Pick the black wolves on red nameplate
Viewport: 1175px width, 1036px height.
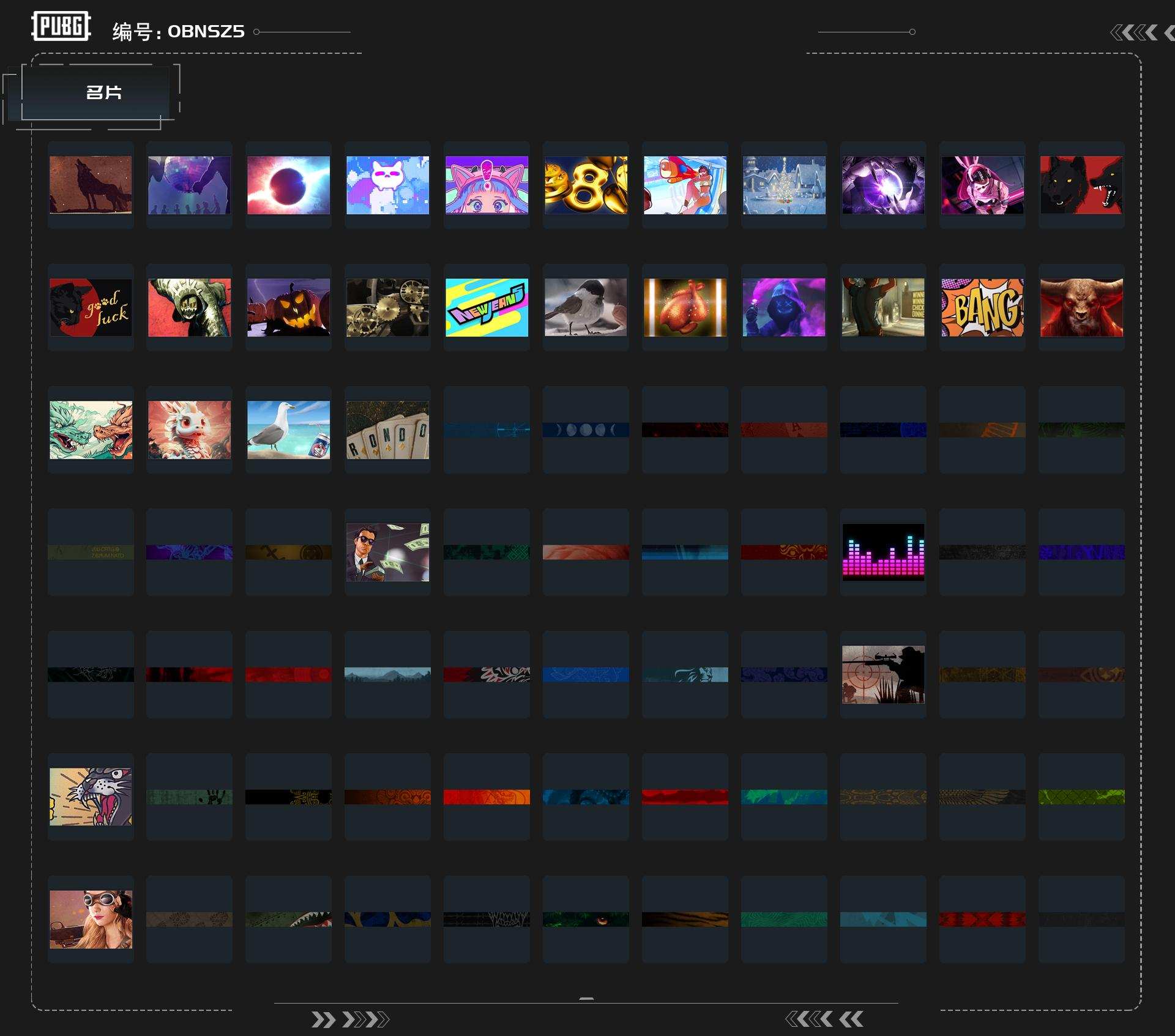click(x=1081, y=185)
